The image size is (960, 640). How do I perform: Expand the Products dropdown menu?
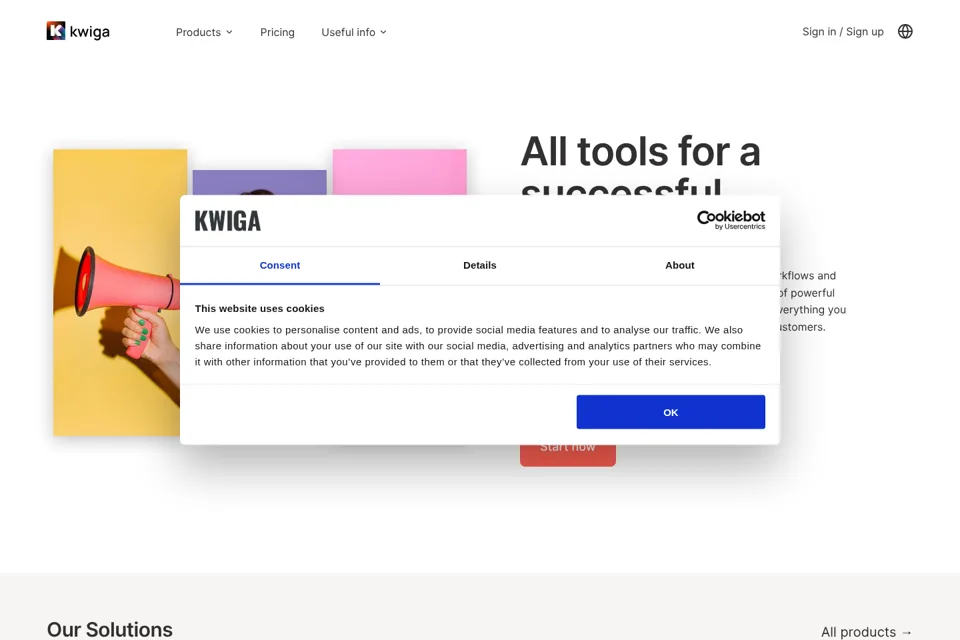(204, 32)
